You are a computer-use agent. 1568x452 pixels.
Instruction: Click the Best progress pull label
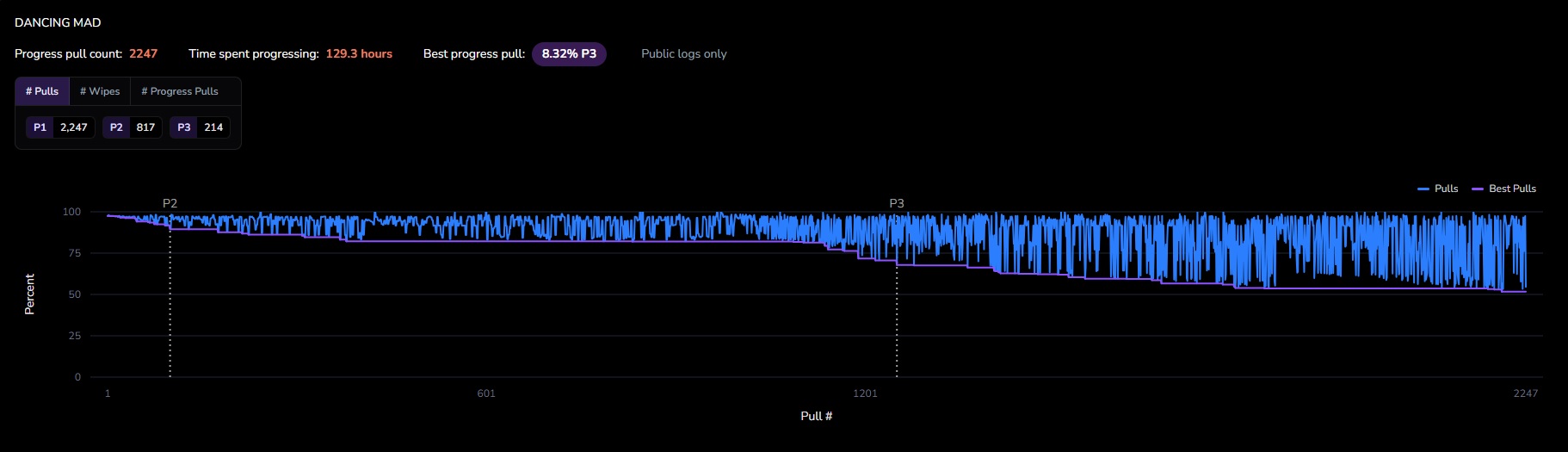point(474,53)
